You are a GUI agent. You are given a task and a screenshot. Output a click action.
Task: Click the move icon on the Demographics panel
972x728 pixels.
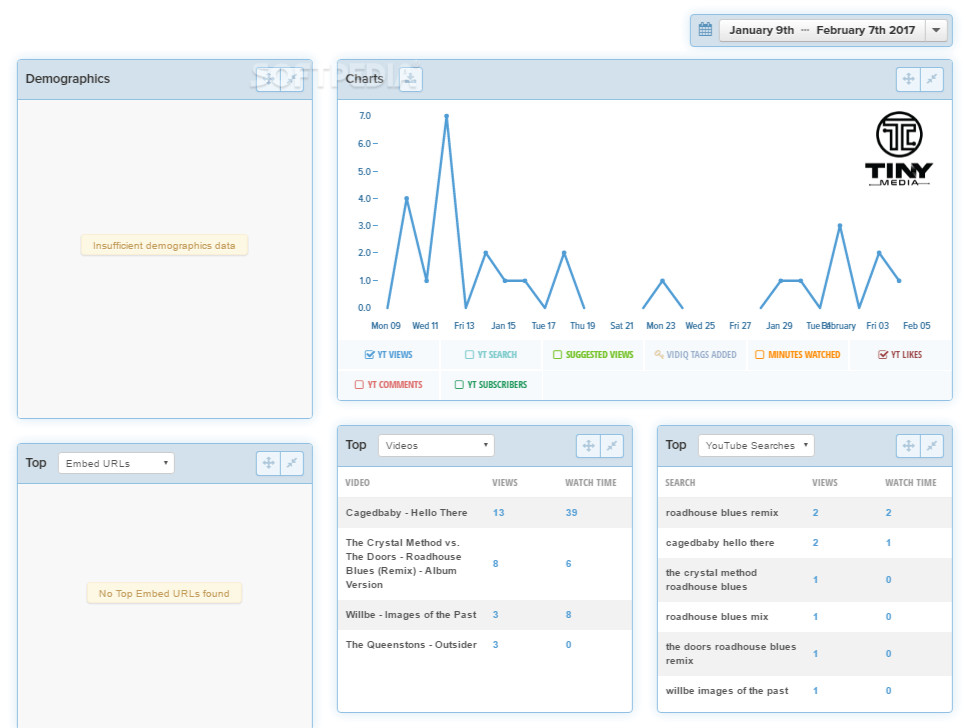[x=268, y=79]
